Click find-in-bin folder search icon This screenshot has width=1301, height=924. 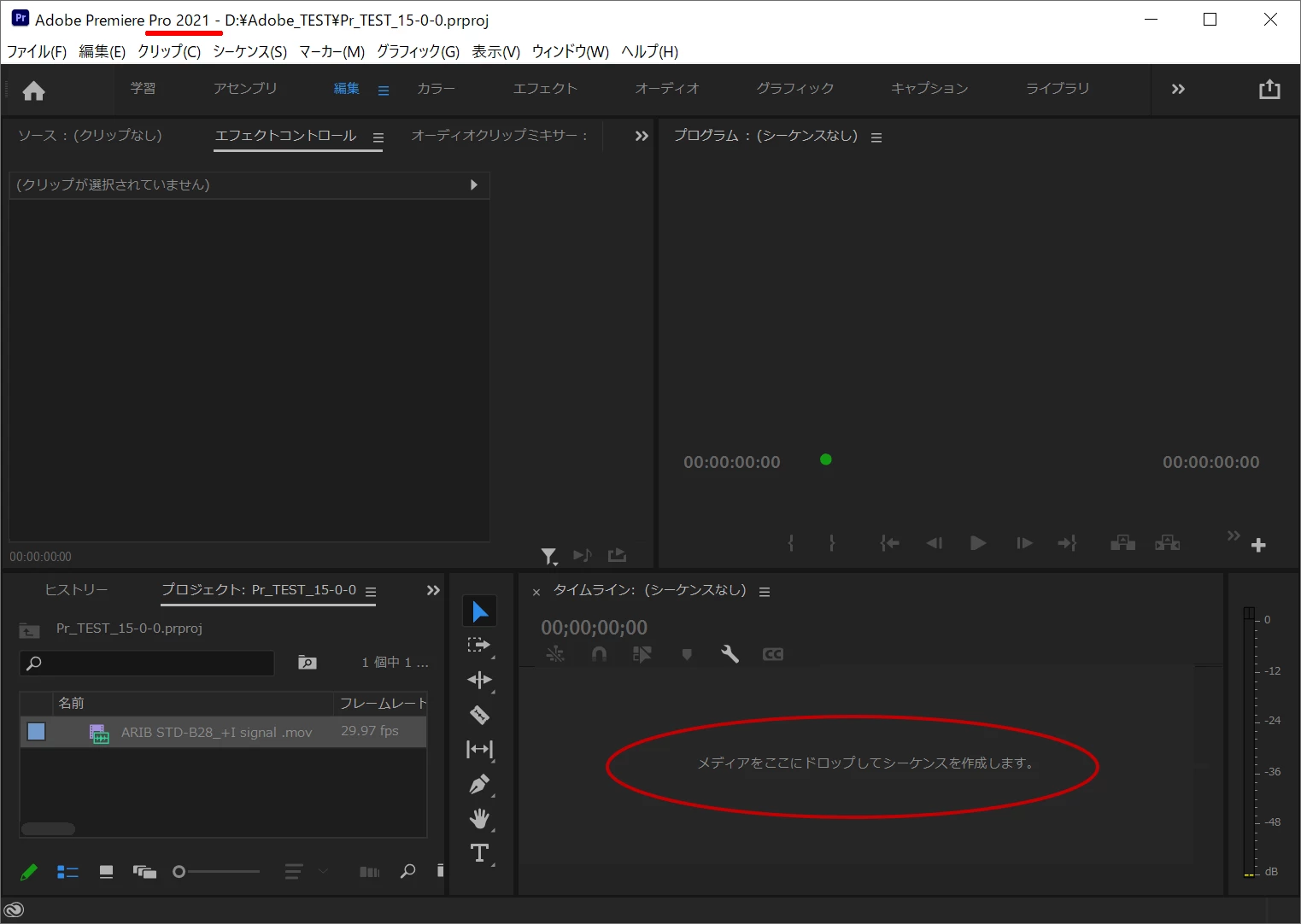308,663
